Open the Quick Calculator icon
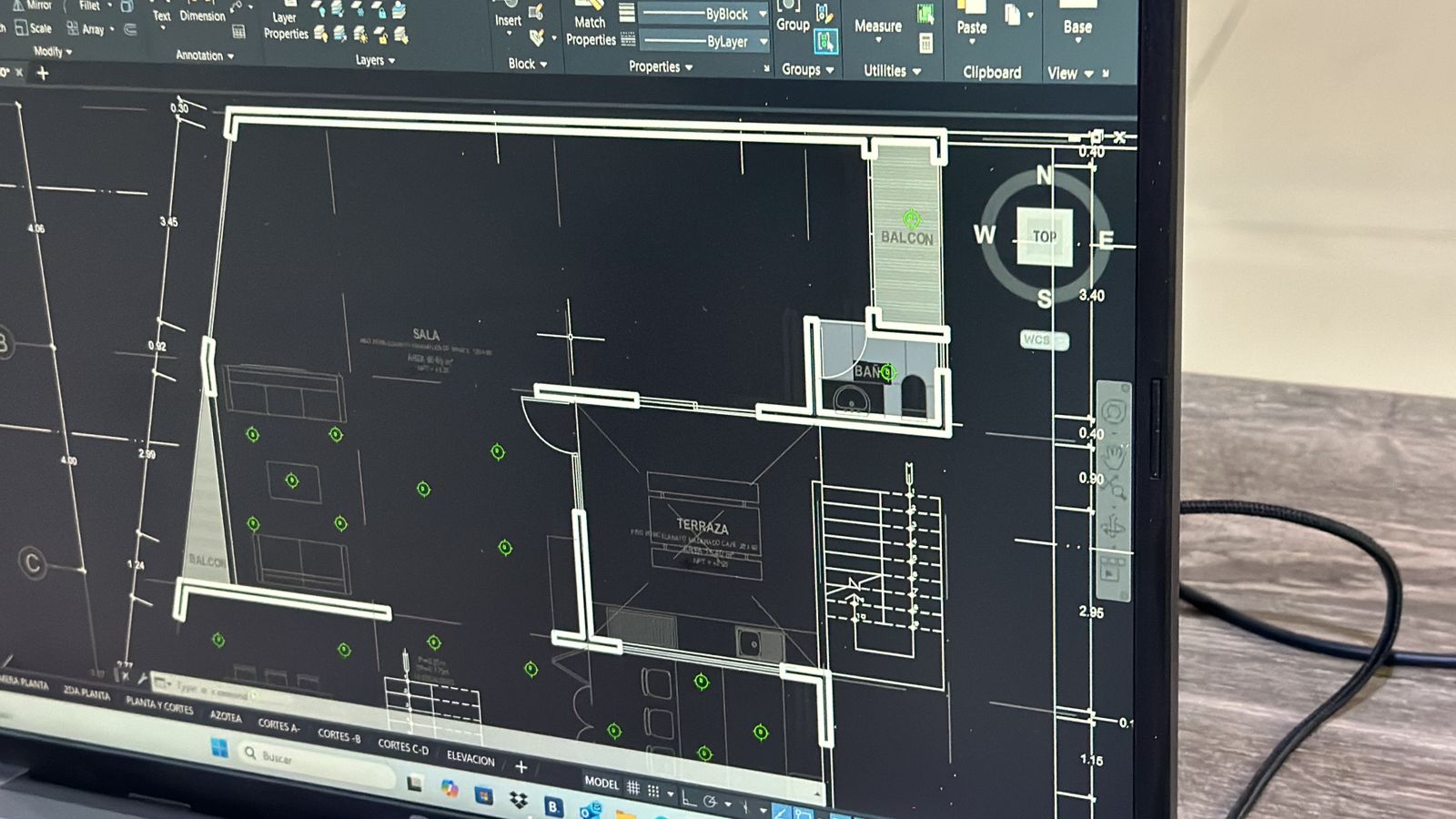 (x=925, y=43)
